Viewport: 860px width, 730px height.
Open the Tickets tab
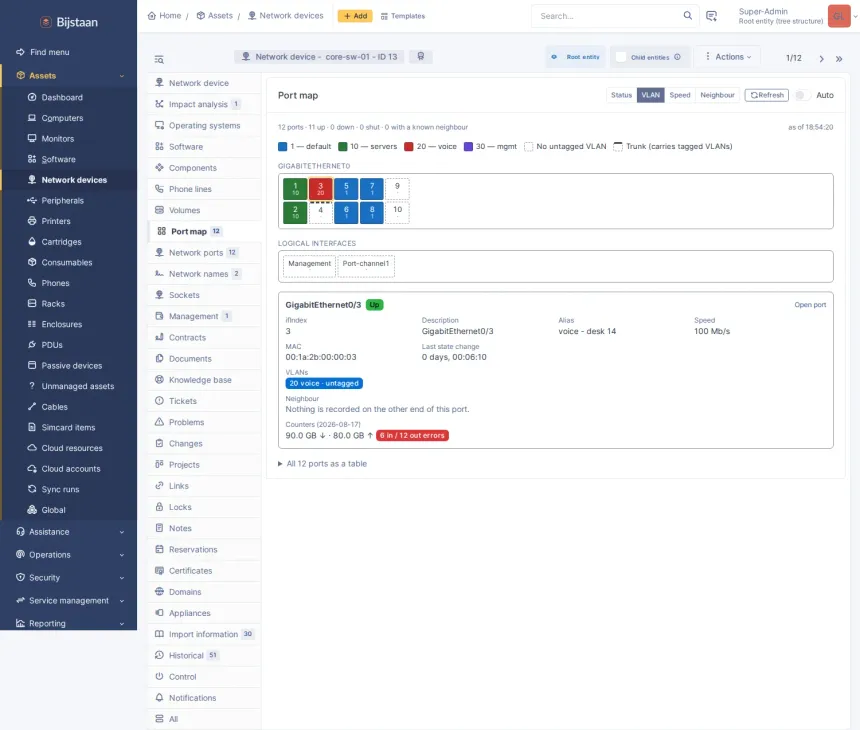pyautogui.click(x=205, y=401)
